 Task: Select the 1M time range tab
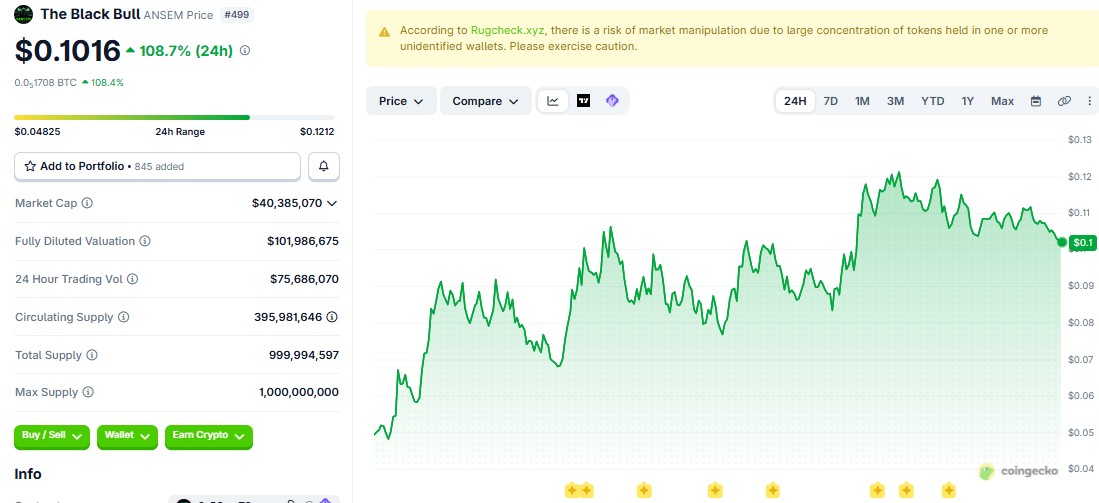pos(862,101)
